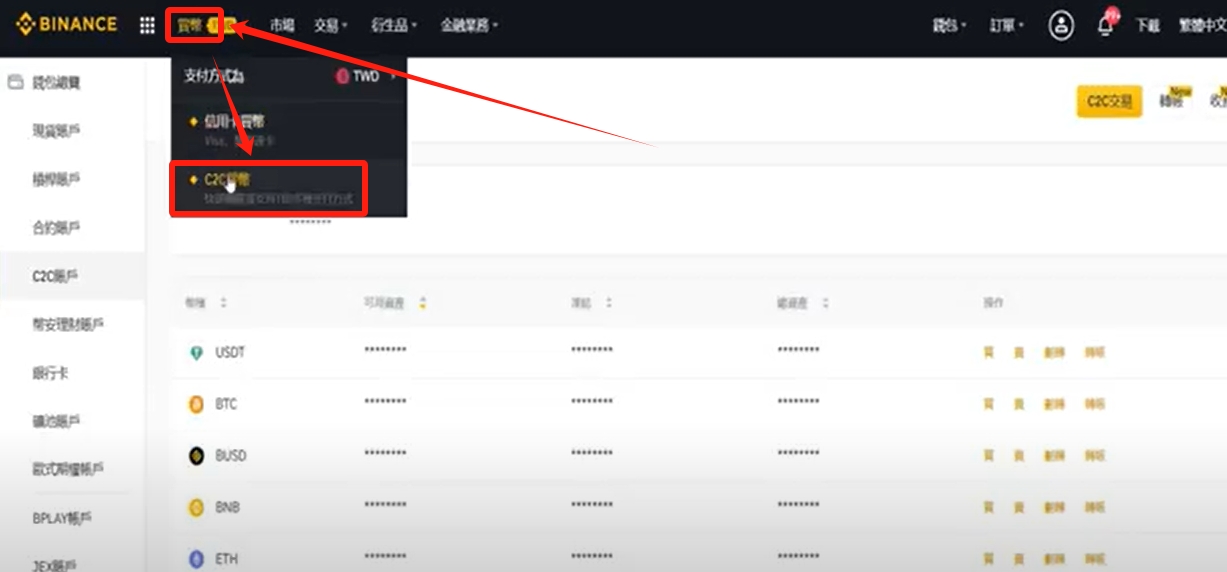The image size is (1227, 572).
Task: Expand the 錢包 (Wallet) dropdown
Action: click(x=948, y=26)
